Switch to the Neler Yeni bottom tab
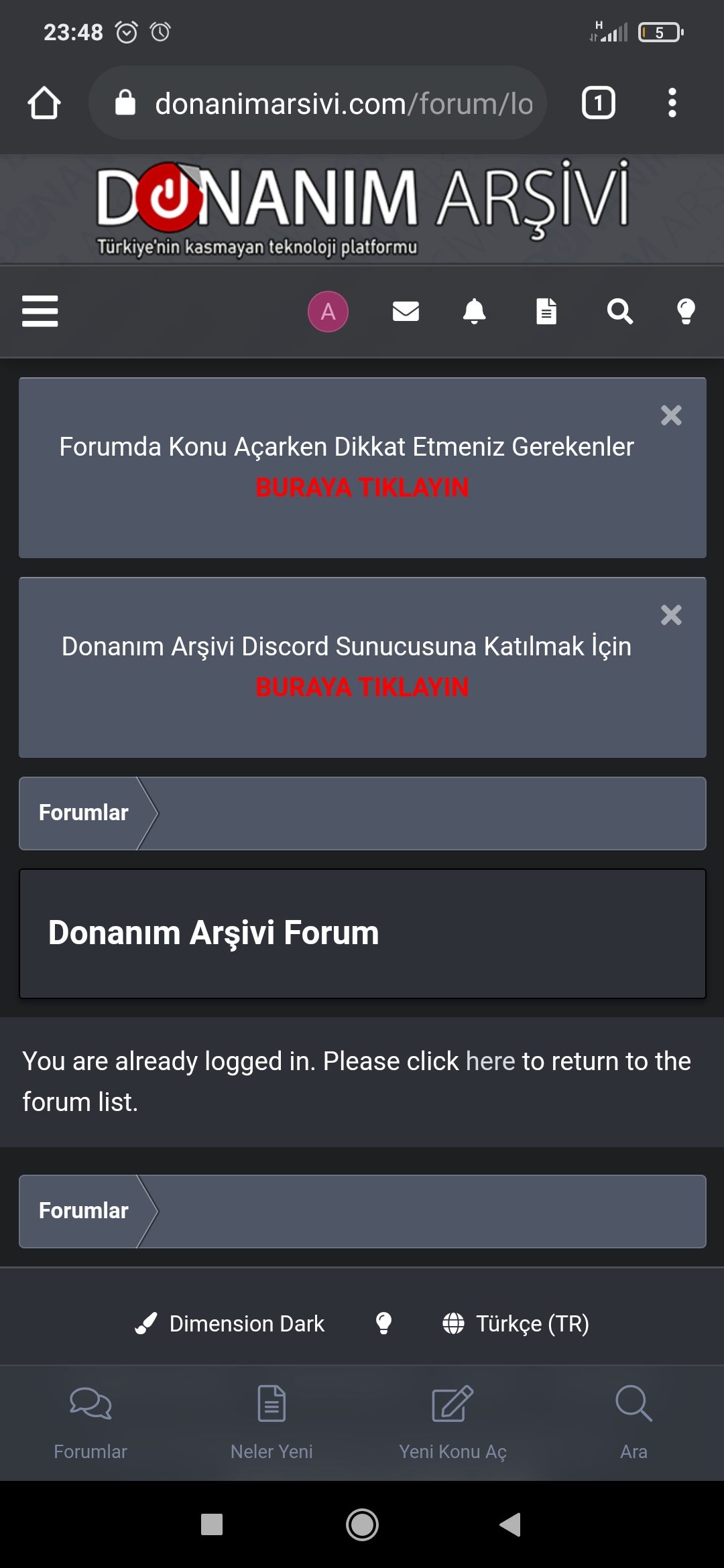 pyautogui.click(x=271, y=1422)
